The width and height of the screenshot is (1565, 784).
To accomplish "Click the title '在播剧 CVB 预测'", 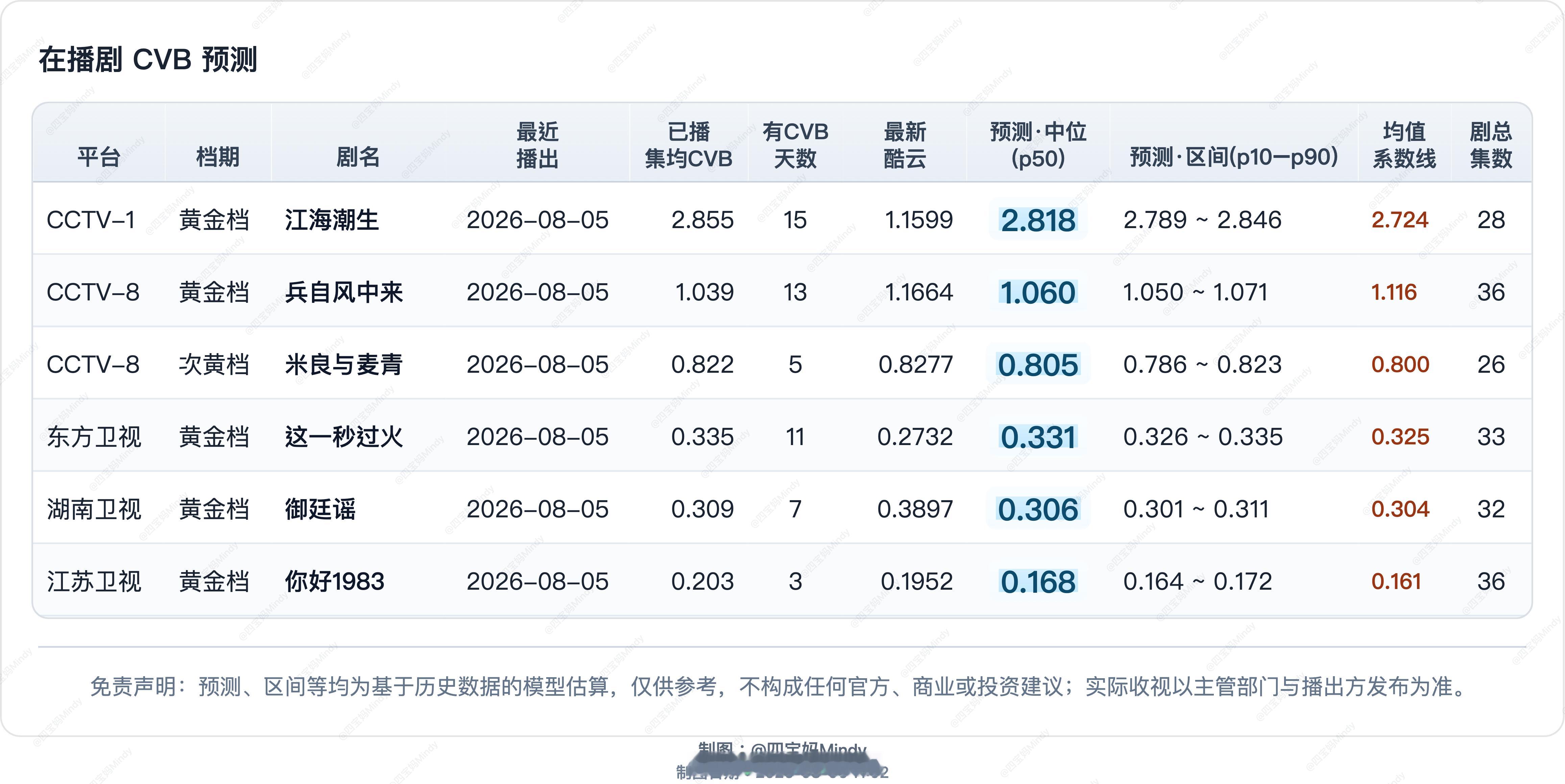I will 148,60.
